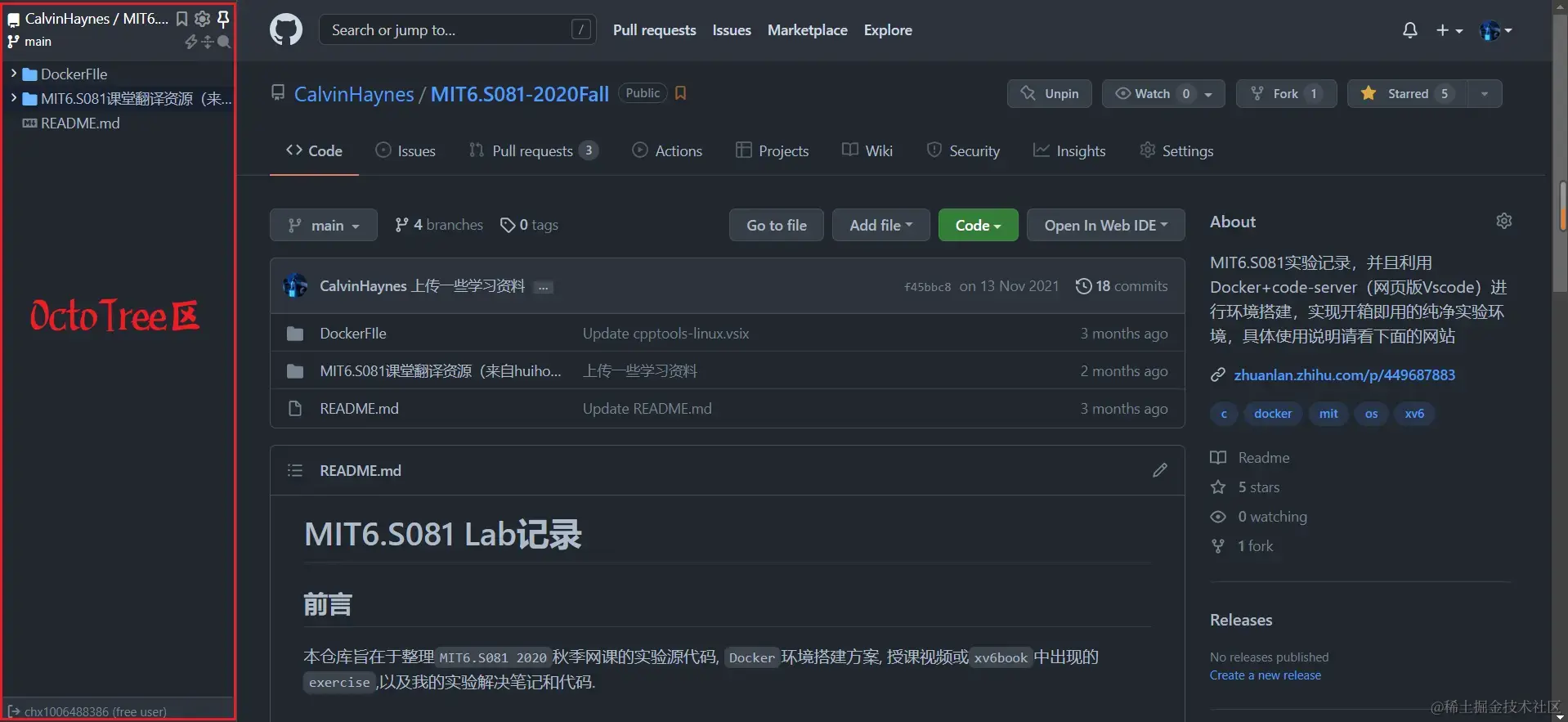1568x722 pixels.
Task: View 18 commits history
Action: tap(1122, 286)
